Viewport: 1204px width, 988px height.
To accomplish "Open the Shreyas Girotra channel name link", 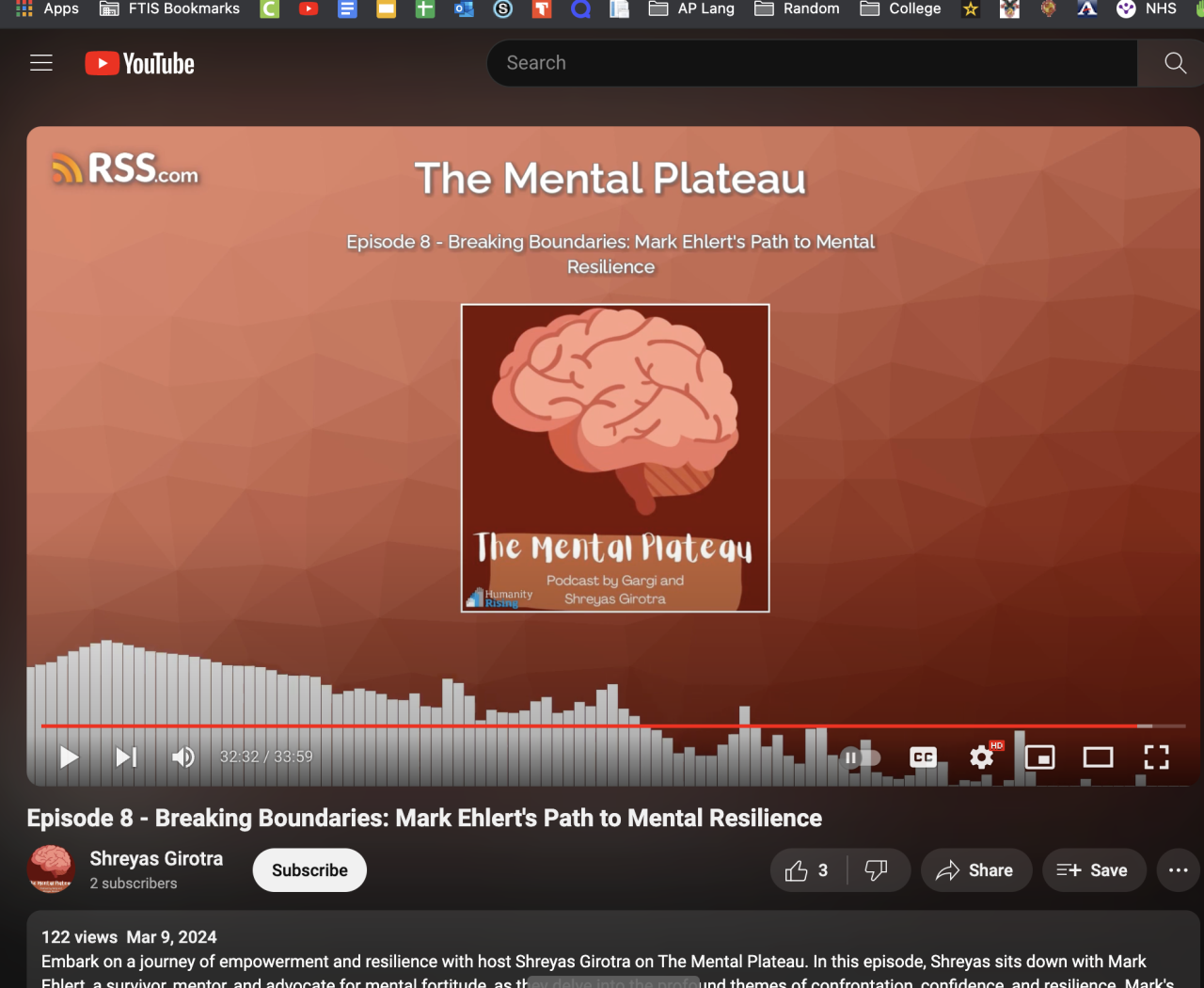I will pyautogui.click(x=156, y=858).
